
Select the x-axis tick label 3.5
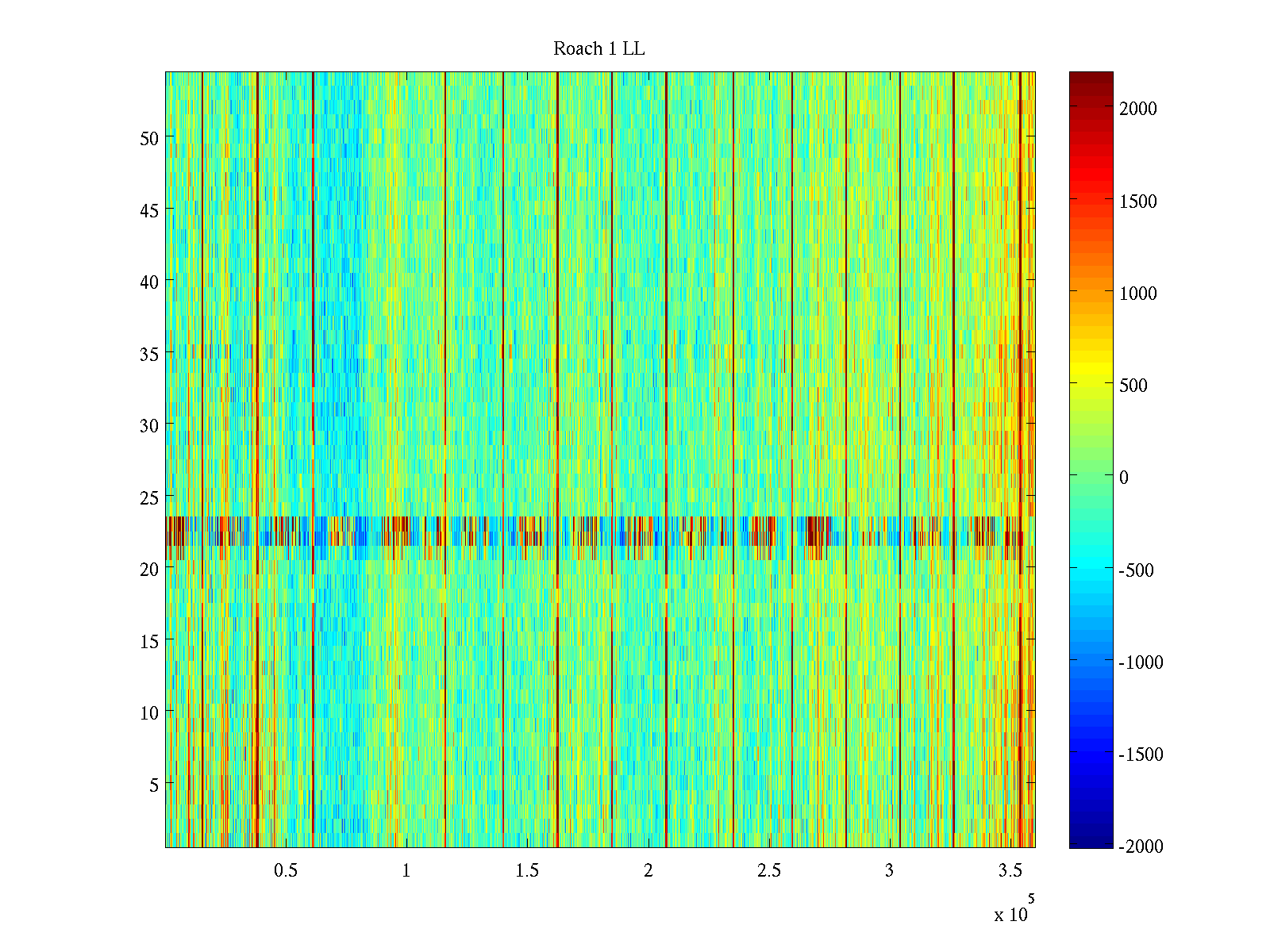coord(1010,871)
